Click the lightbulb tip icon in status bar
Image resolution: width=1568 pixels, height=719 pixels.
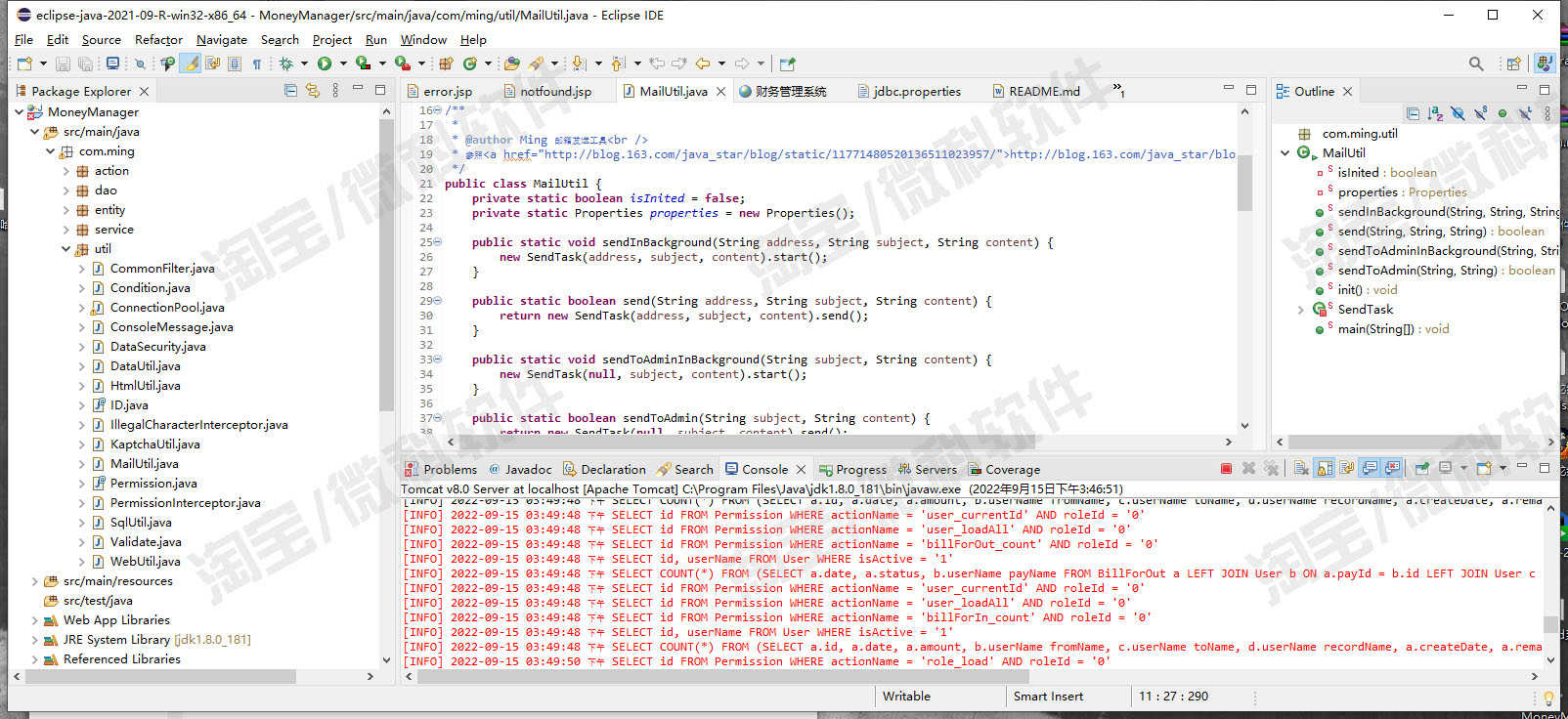point(1547,698)
